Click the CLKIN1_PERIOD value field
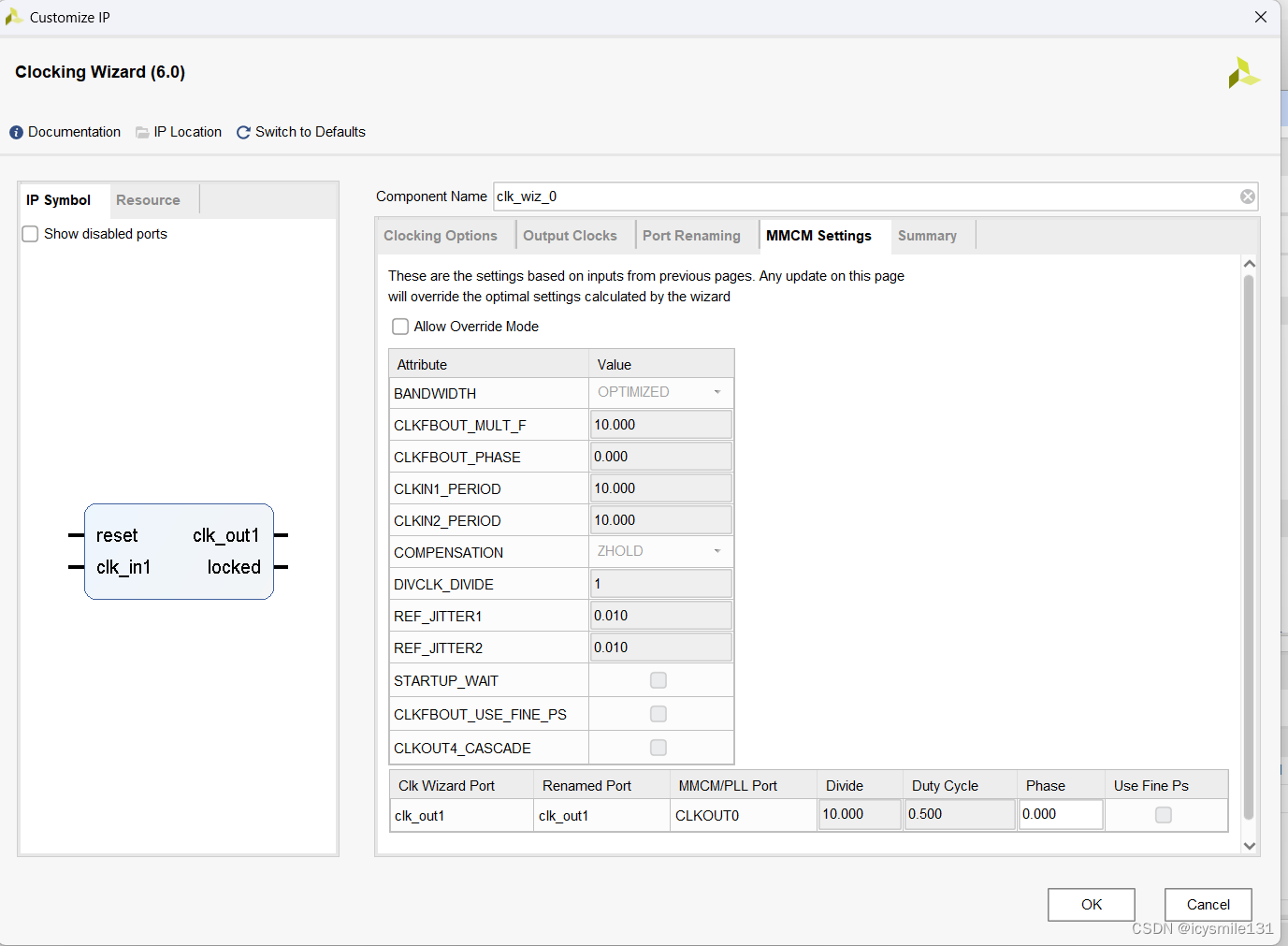Screen dimensions: 1288x946 pos(660,488)
